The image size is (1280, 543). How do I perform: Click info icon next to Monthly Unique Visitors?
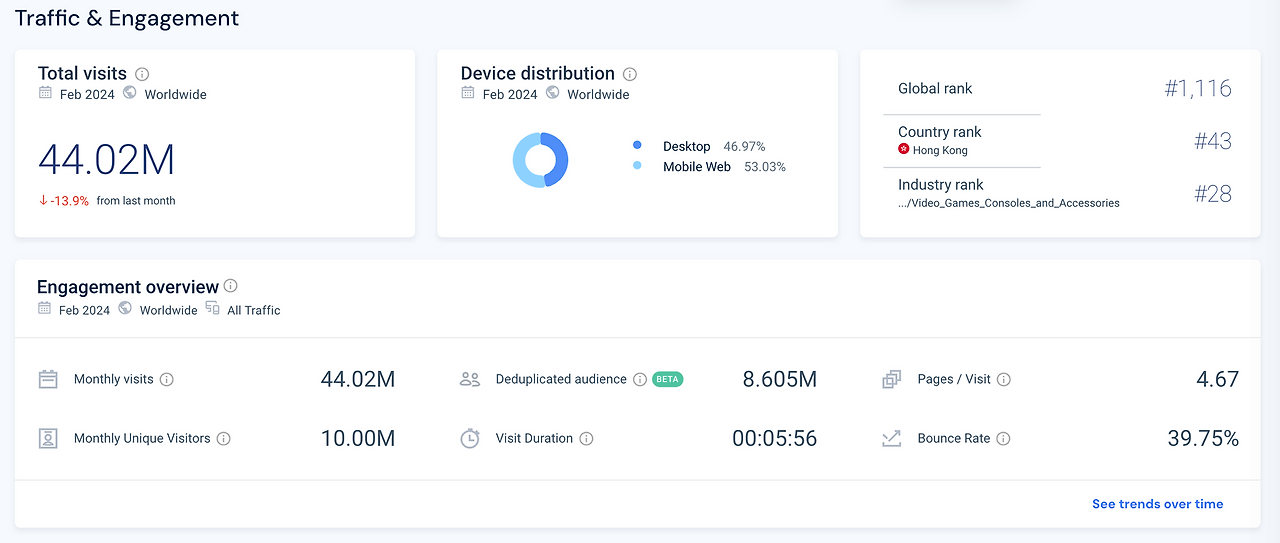coord(224,439)
